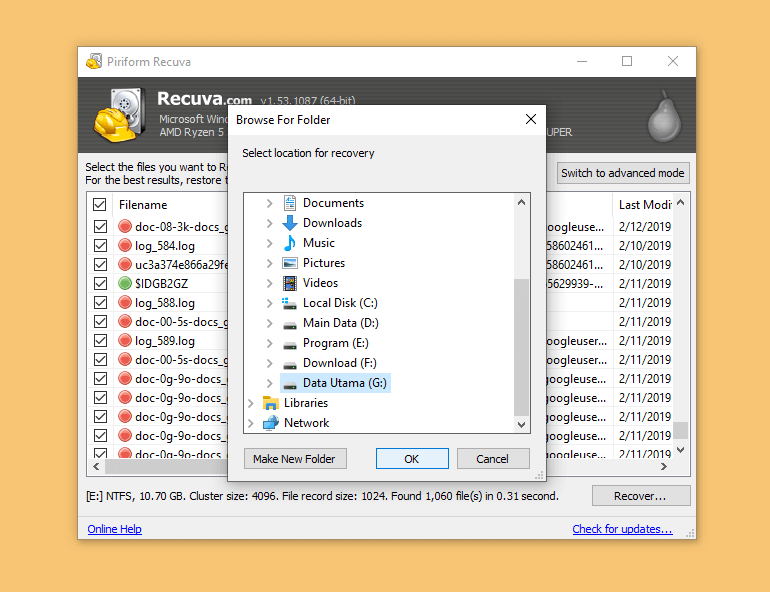Select the Data Utama (G:) label
770x592 pixels.
tap(345, 383)
